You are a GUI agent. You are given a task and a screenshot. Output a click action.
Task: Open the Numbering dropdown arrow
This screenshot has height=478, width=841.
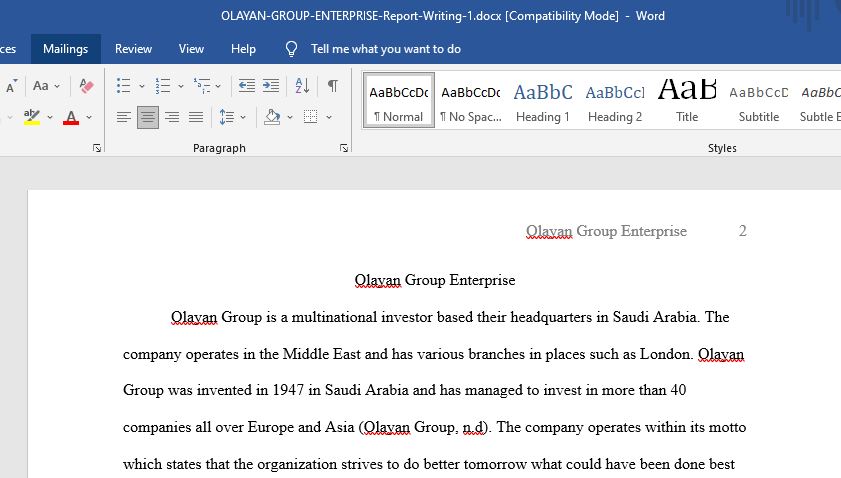click(x=181, y=86)
